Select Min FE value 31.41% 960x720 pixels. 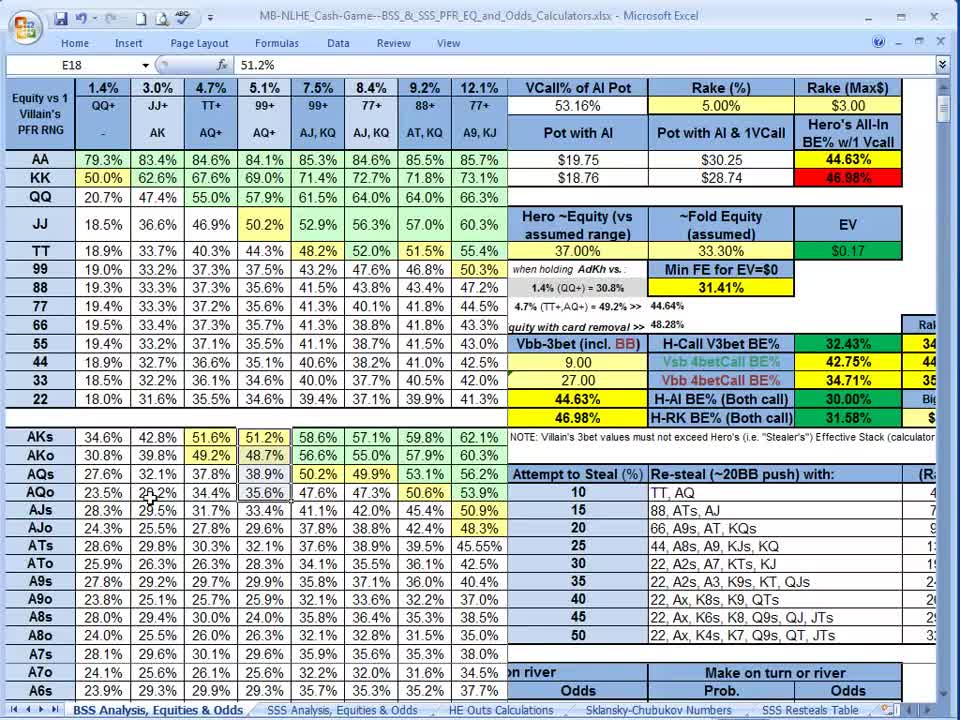[x=721, y=288]
